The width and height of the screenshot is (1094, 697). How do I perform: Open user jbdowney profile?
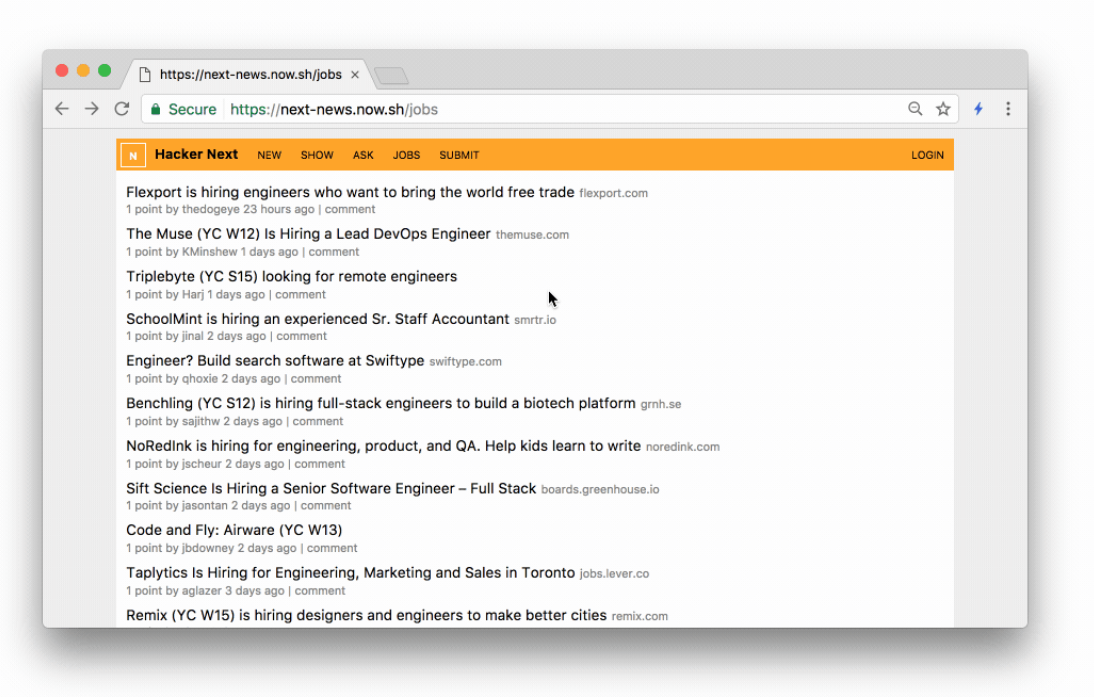(208, 548)
